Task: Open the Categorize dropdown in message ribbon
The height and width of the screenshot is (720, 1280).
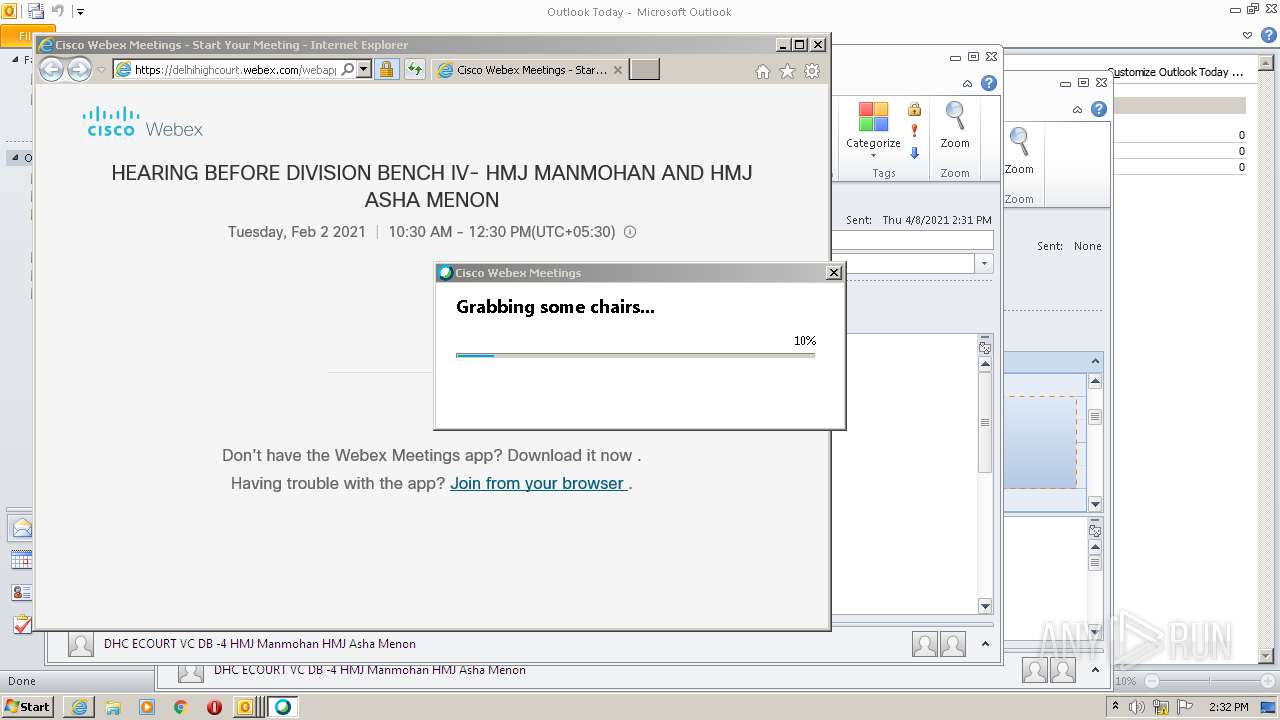Action: [873, 129]
